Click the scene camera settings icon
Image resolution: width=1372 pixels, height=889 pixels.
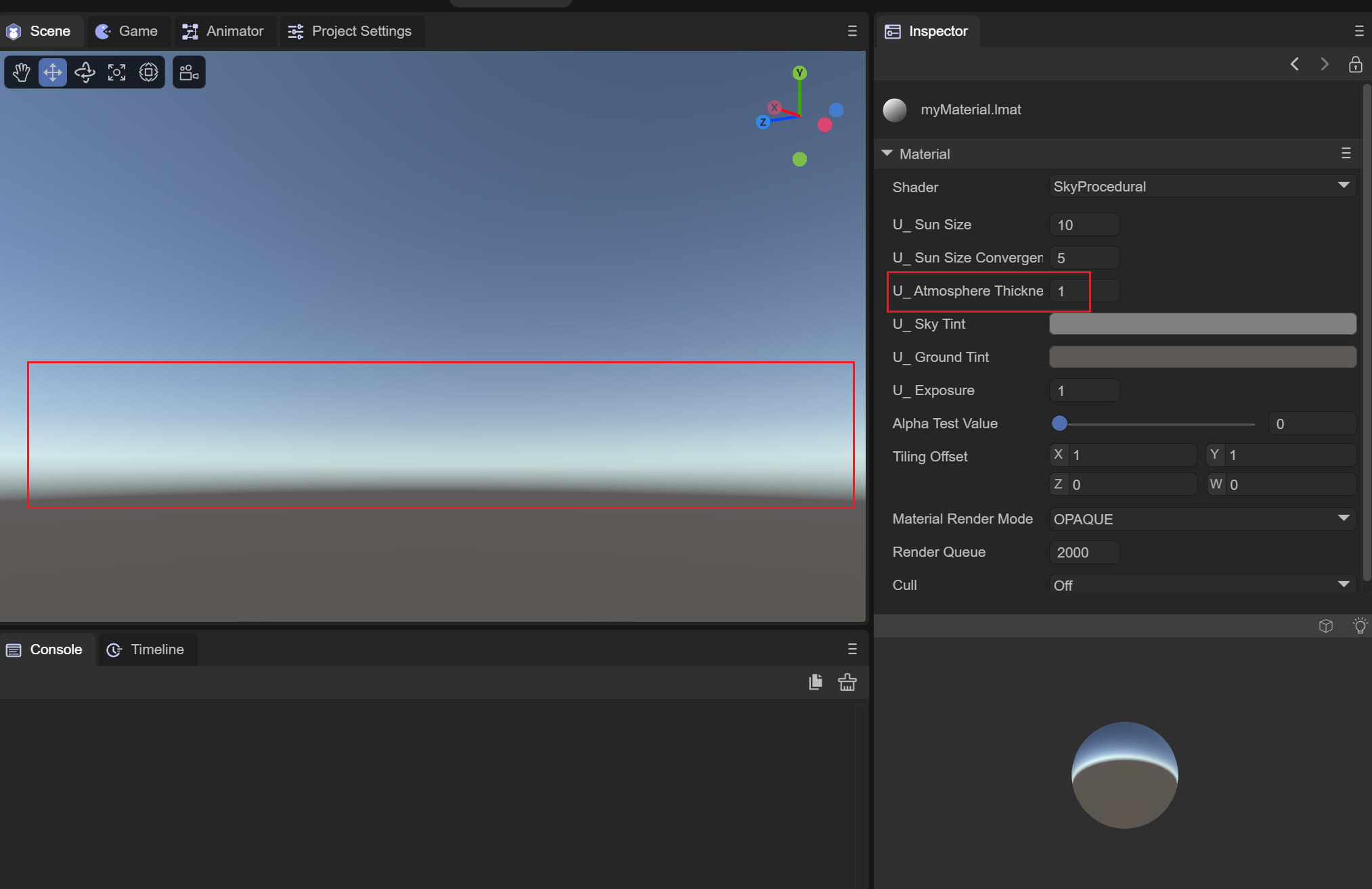pyautogui.click(x=189, y=72)
